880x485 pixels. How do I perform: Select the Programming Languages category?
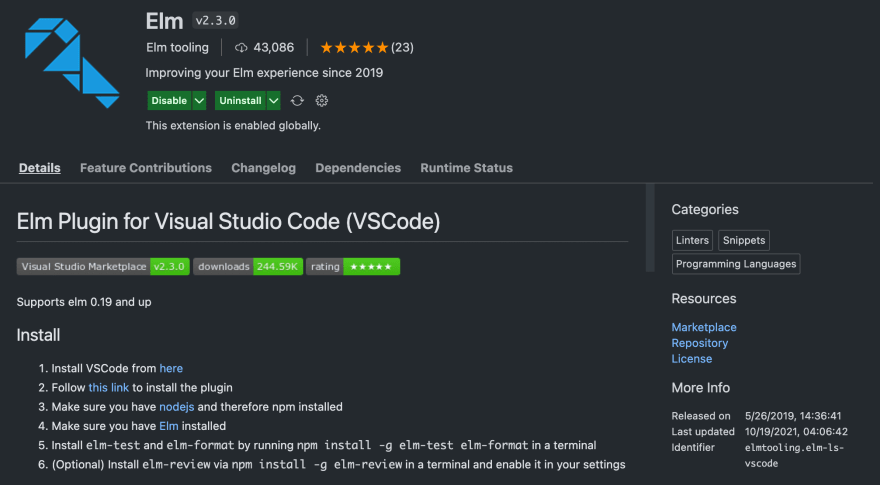click(736, 264)
